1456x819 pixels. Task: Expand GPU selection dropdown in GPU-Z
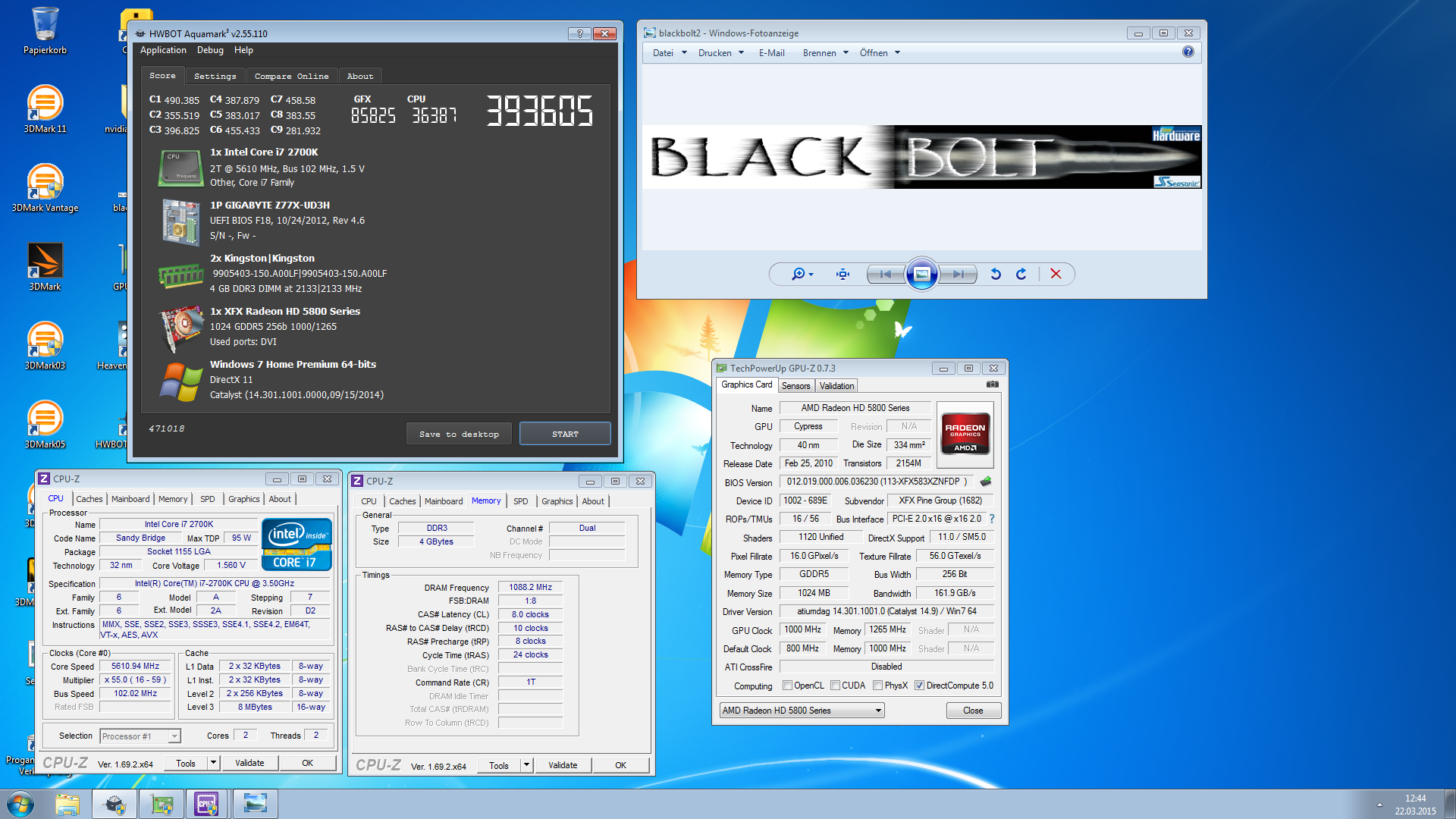tap(878, 711)
